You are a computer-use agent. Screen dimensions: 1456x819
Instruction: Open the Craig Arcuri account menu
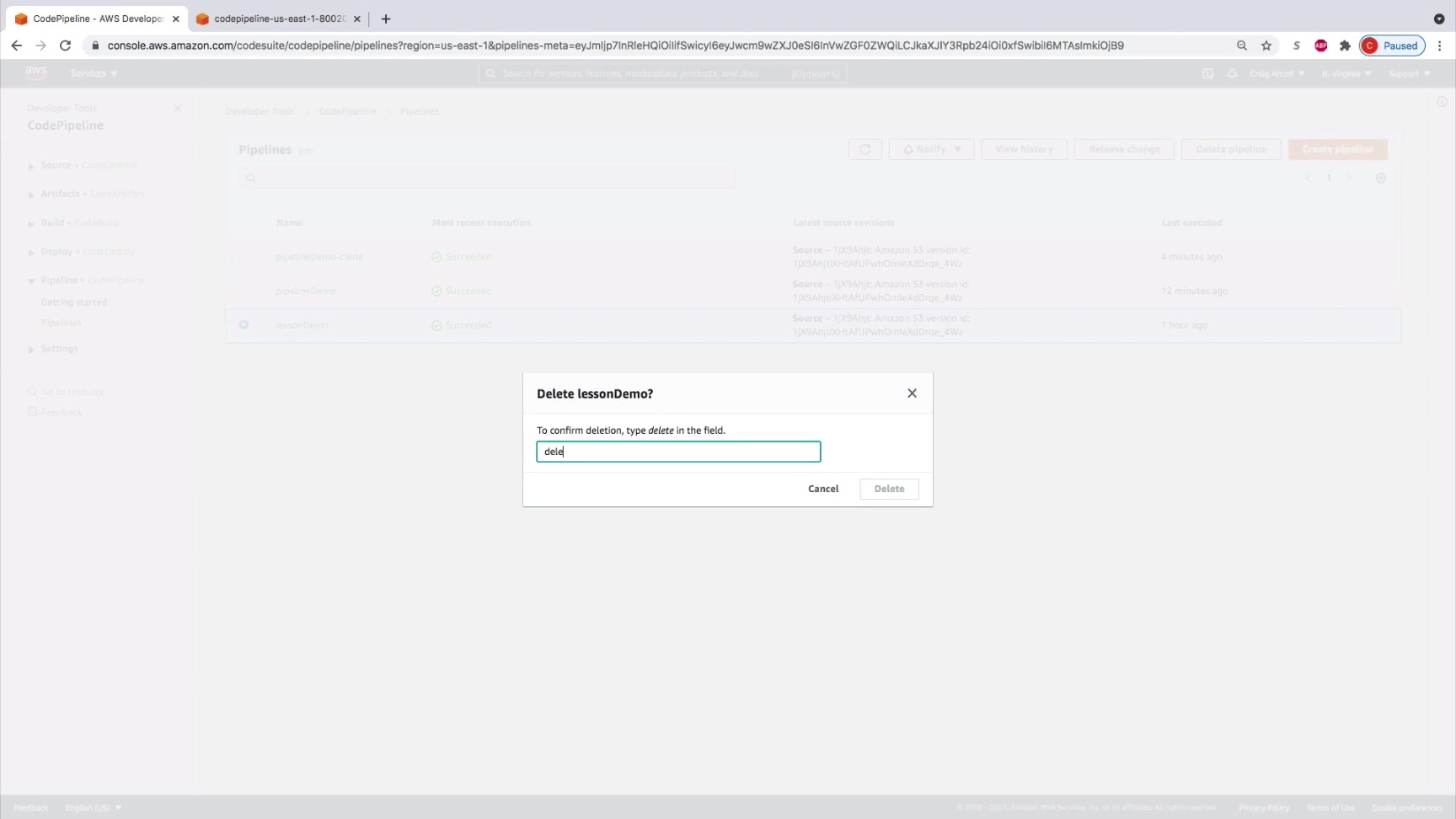(1277, 73)
